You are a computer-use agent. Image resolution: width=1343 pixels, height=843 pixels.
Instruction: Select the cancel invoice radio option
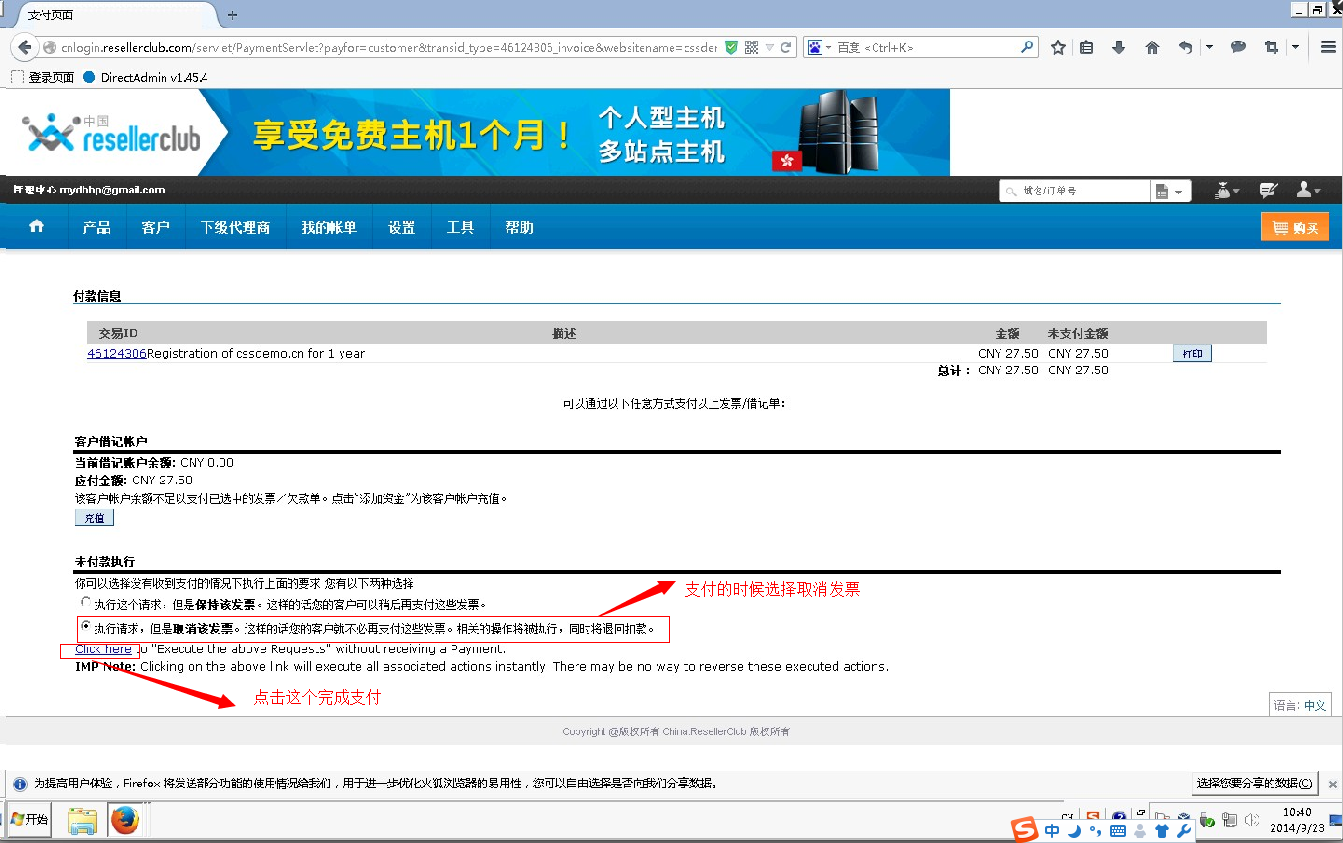85,628
